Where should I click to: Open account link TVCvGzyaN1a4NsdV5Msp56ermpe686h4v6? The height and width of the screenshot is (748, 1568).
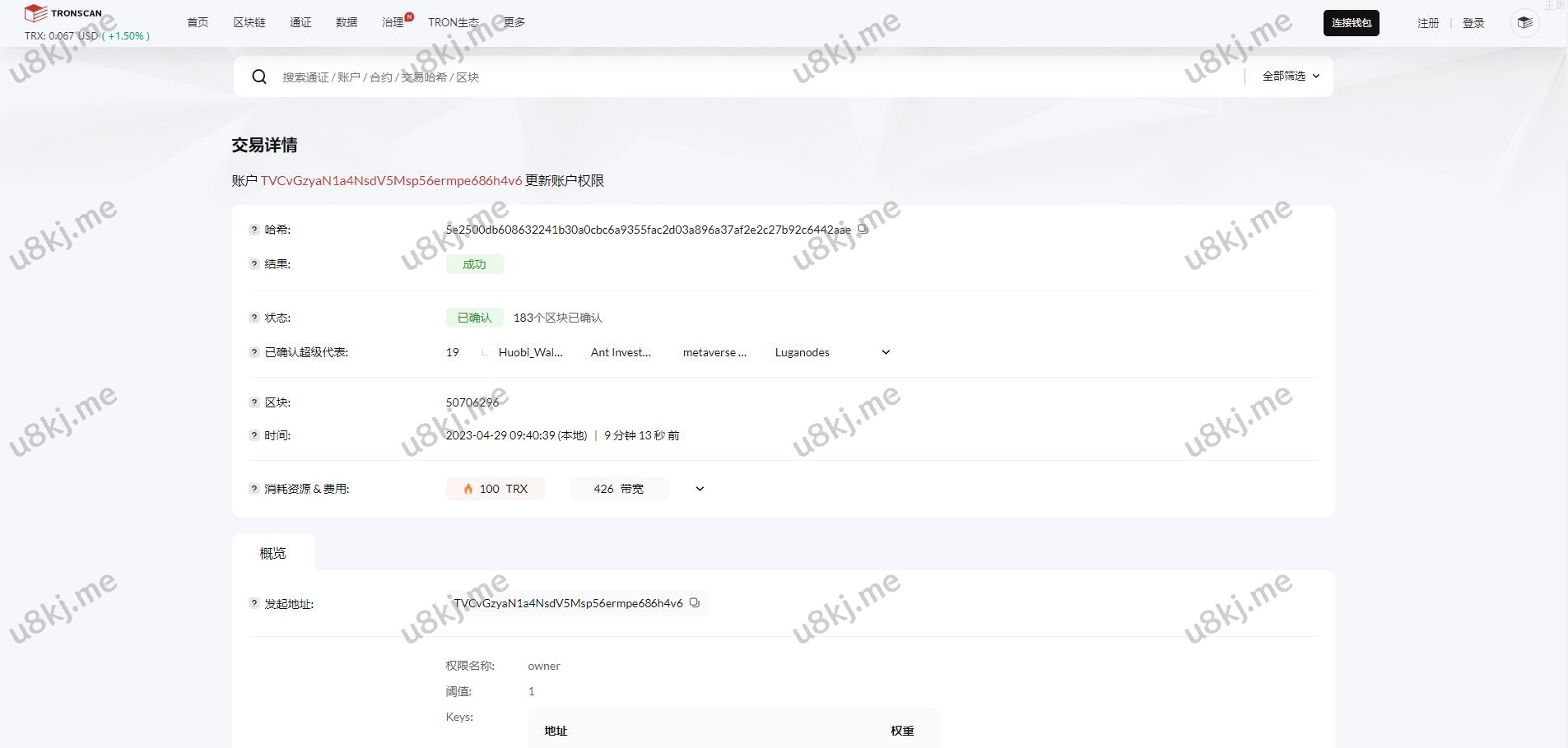391,180
